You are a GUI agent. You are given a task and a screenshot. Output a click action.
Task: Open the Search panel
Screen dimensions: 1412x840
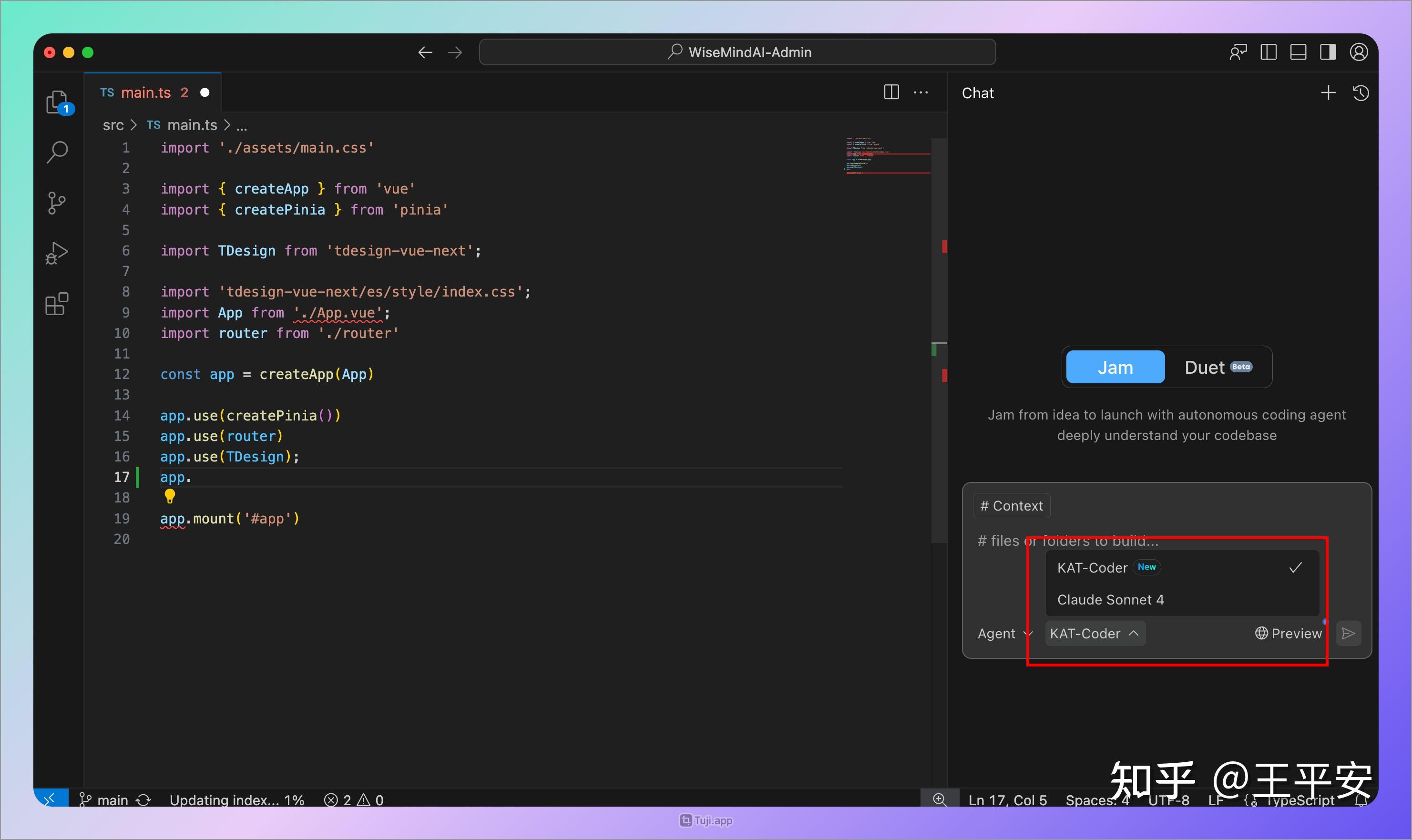tap(56, 152)
